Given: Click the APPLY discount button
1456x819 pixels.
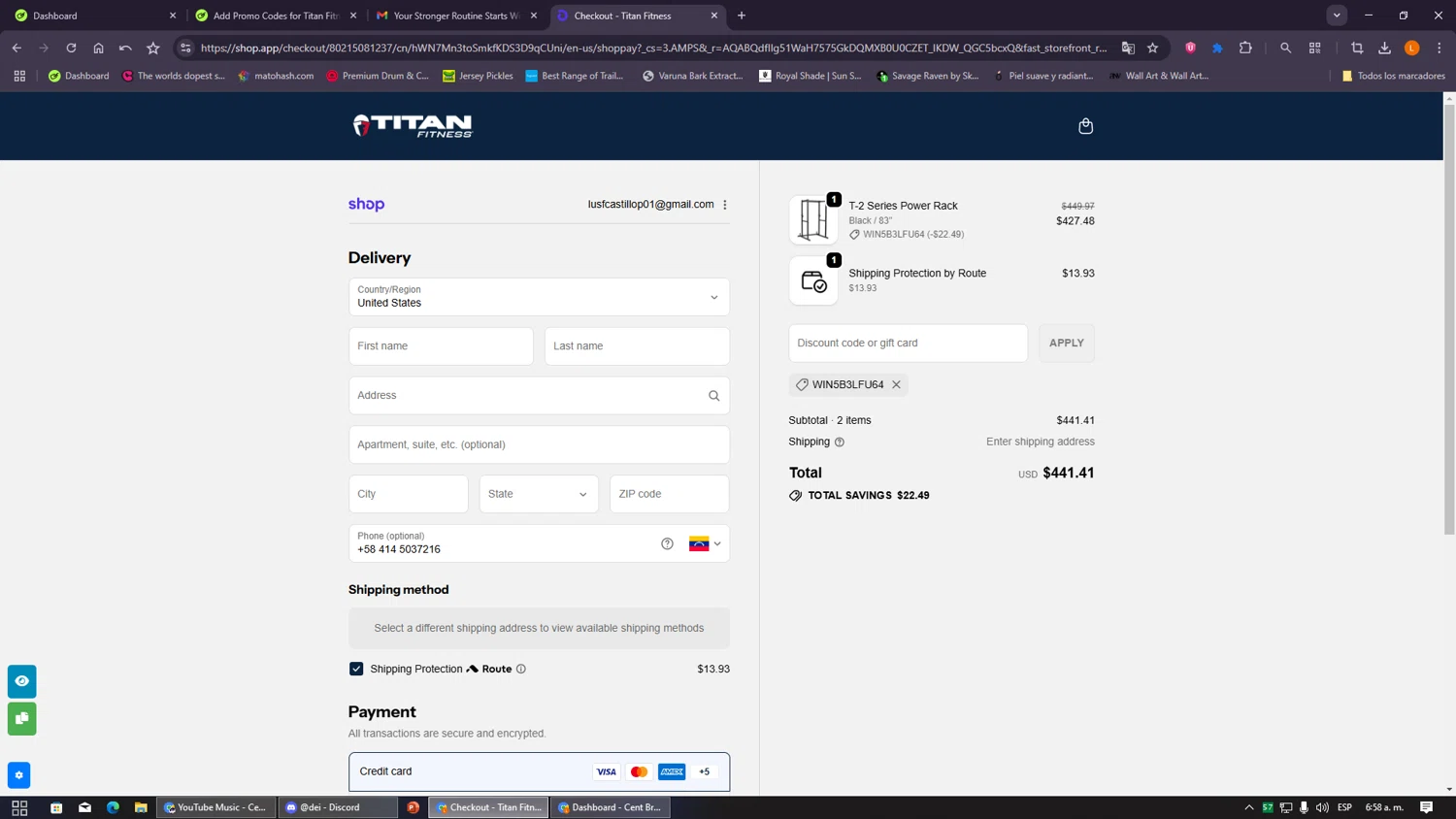Looking at the screenshot, I should [1066, 344].
